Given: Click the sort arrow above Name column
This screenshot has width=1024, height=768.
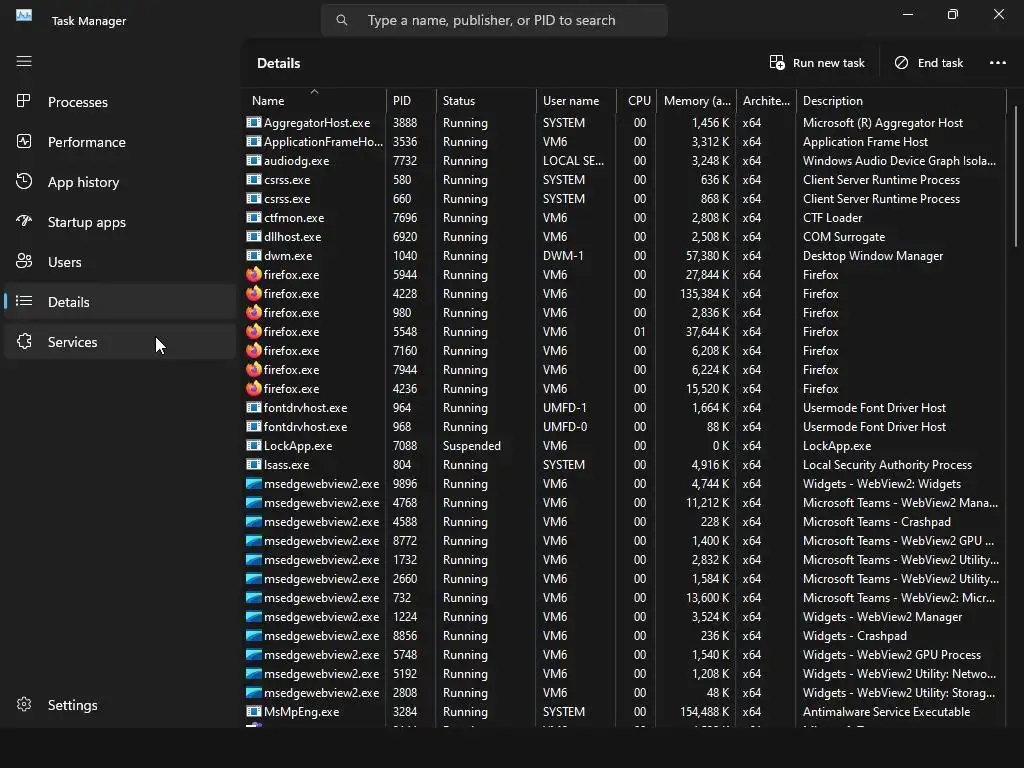Looking at the screenshot, I should coord(314,91).
